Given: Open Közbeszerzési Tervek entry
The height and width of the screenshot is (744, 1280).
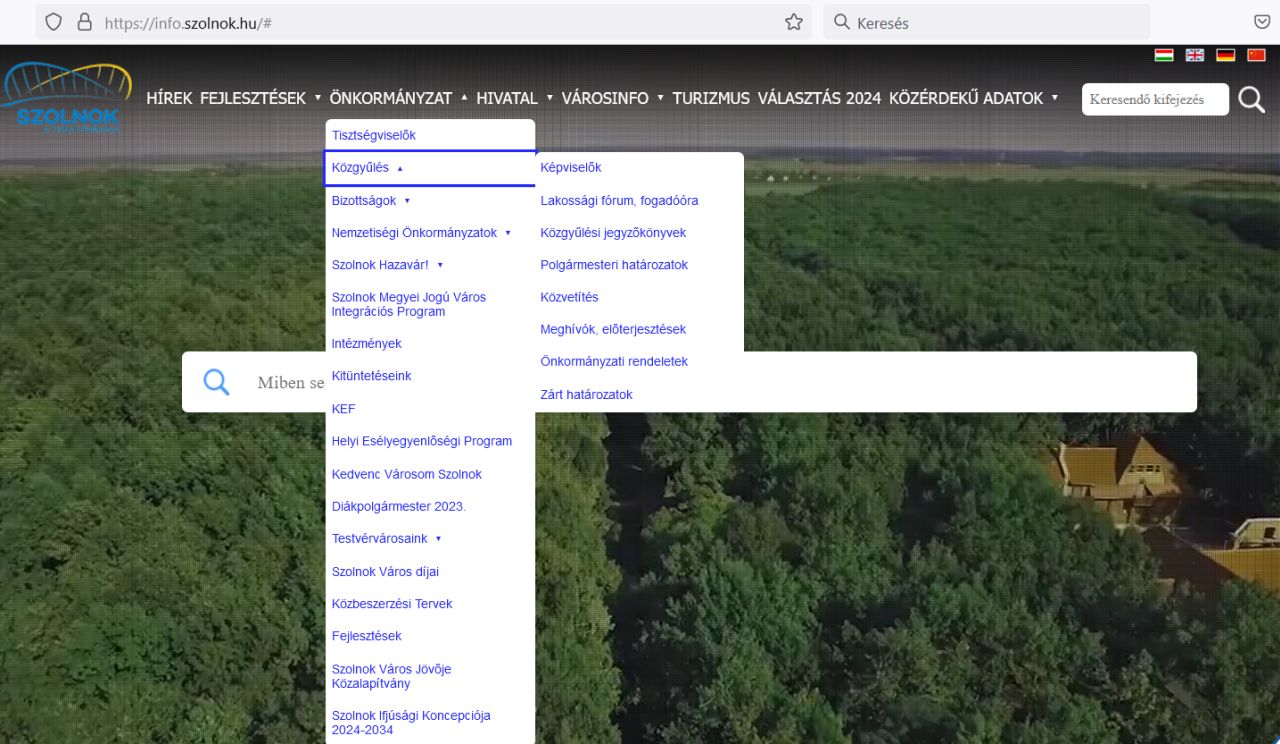Looking at the screenshot, I should point(392,604).
